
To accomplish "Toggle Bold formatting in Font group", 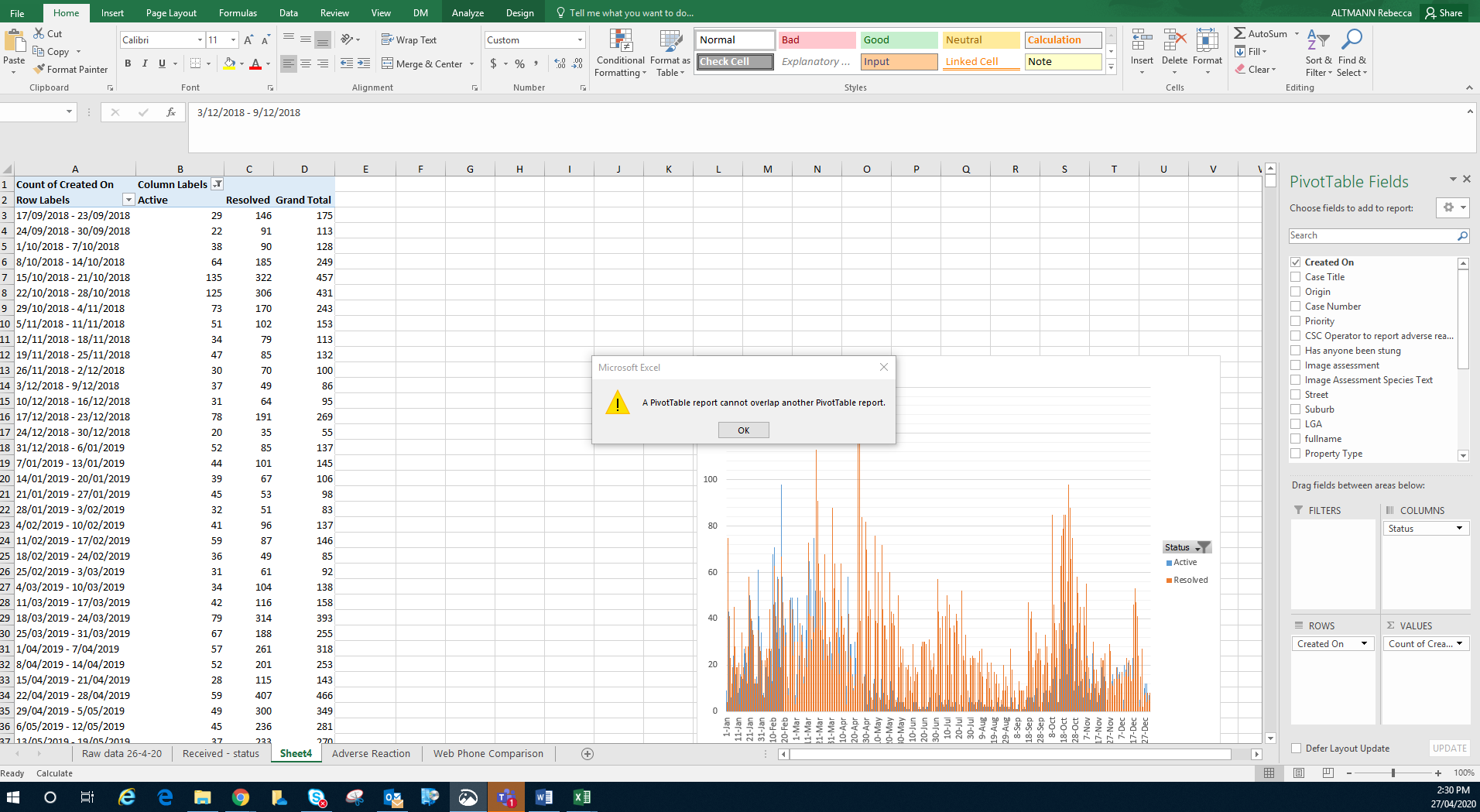I will (x=128, y=63).
